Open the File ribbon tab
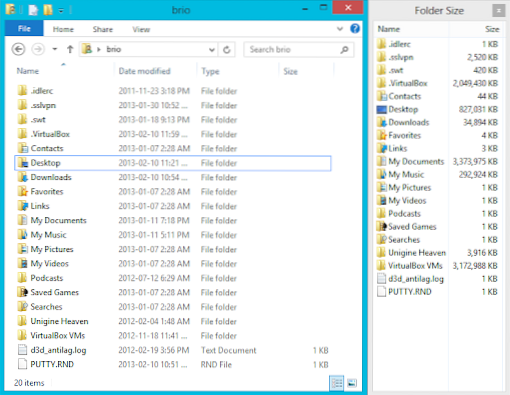The width and height of the screenshot is (510, 395). coord(24,29)
